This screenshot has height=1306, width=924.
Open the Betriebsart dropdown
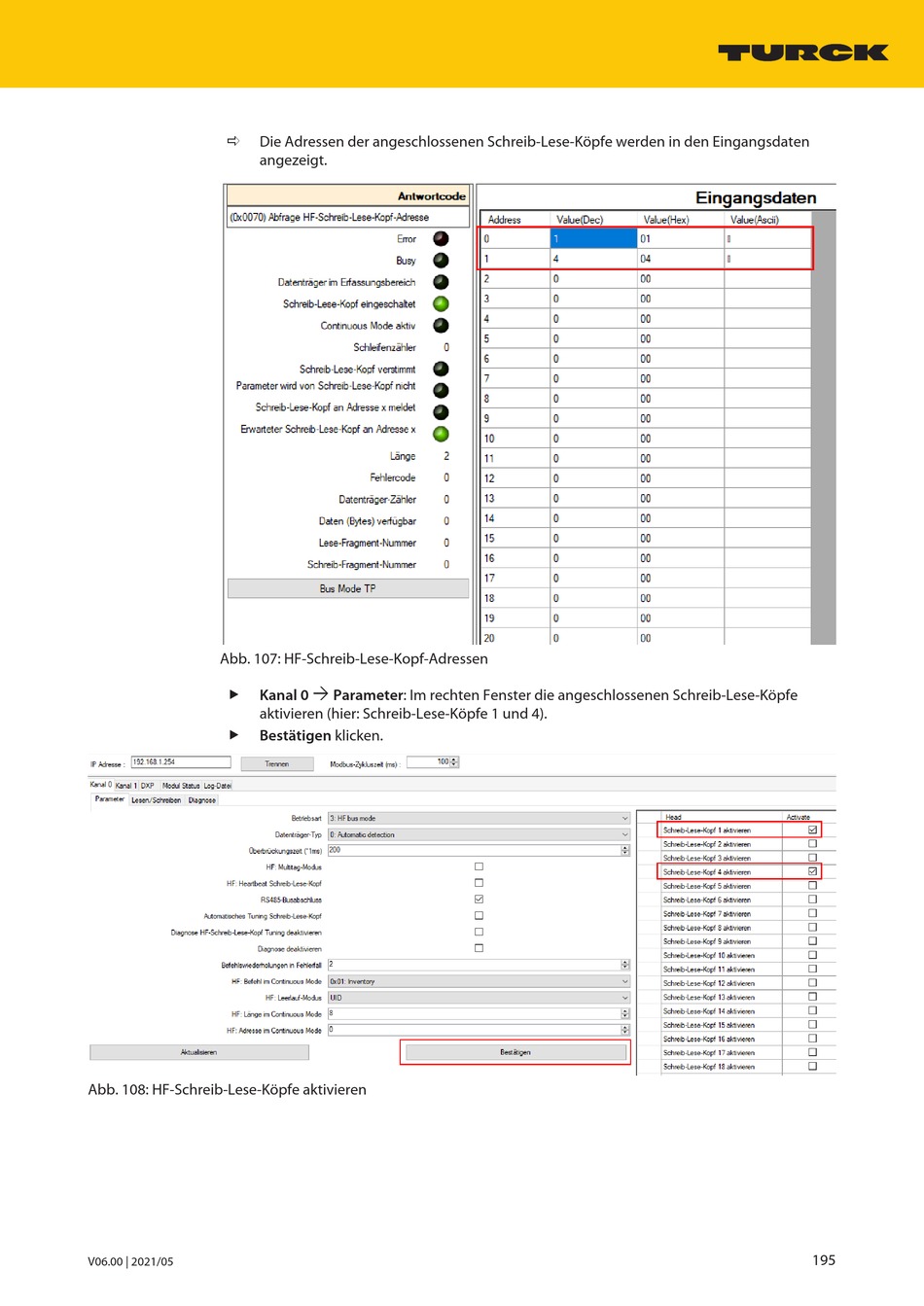(479, 818)
